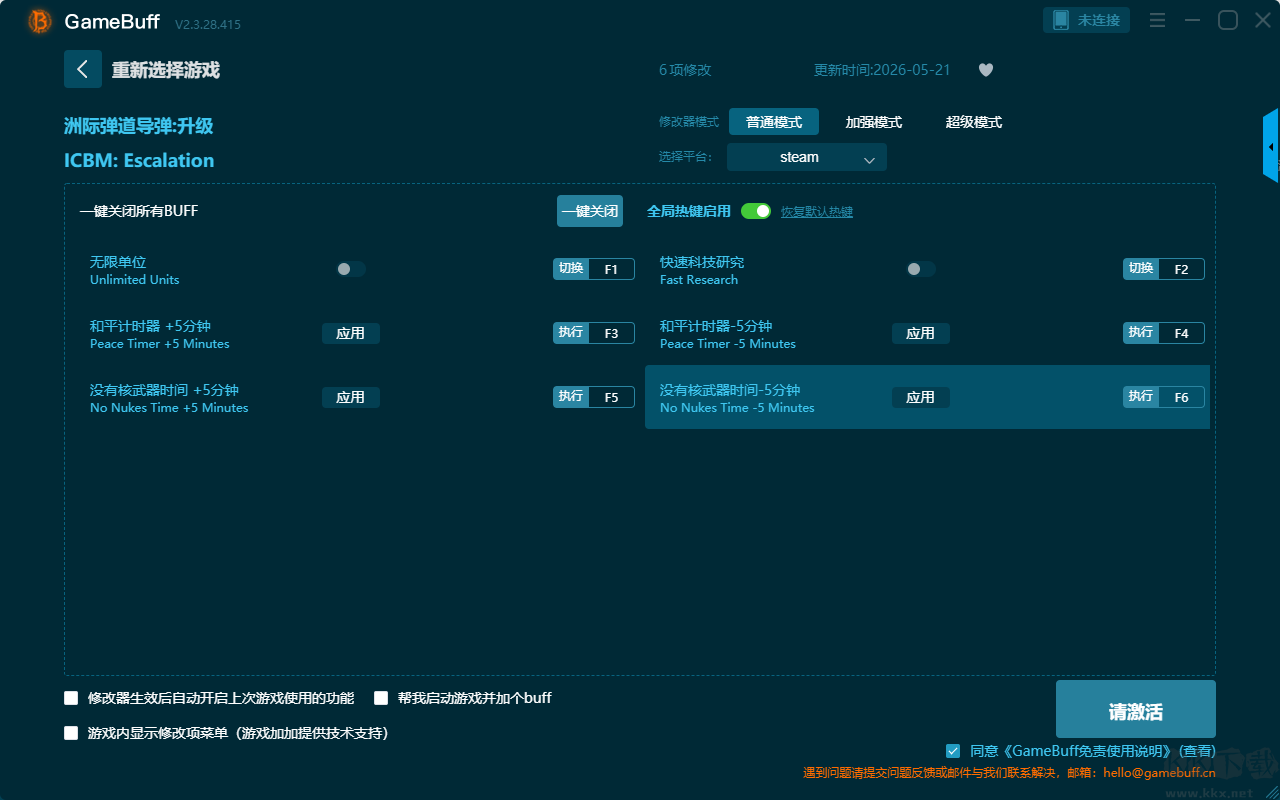Switch to 超级模式 mode
The image size is (1280, 800).
point(974,122)
